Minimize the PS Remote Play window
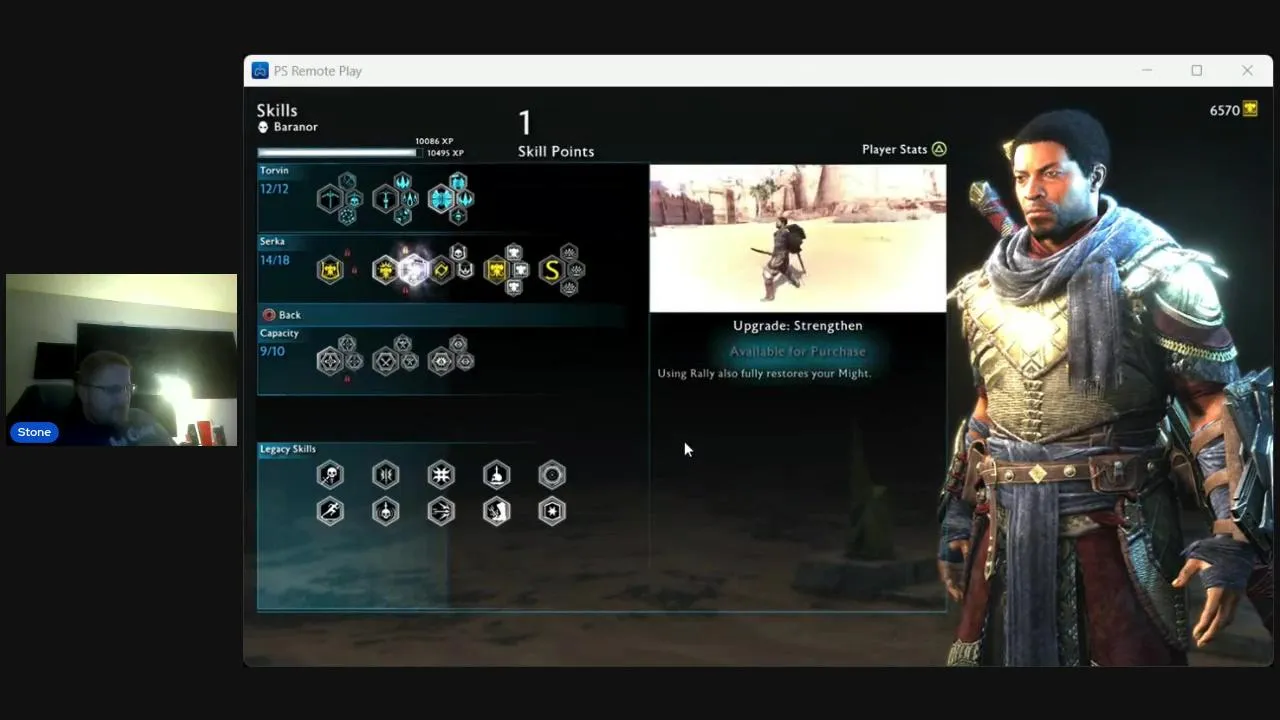The height and width of the screenshot is (720, 1280). [x=1147, y=71]
